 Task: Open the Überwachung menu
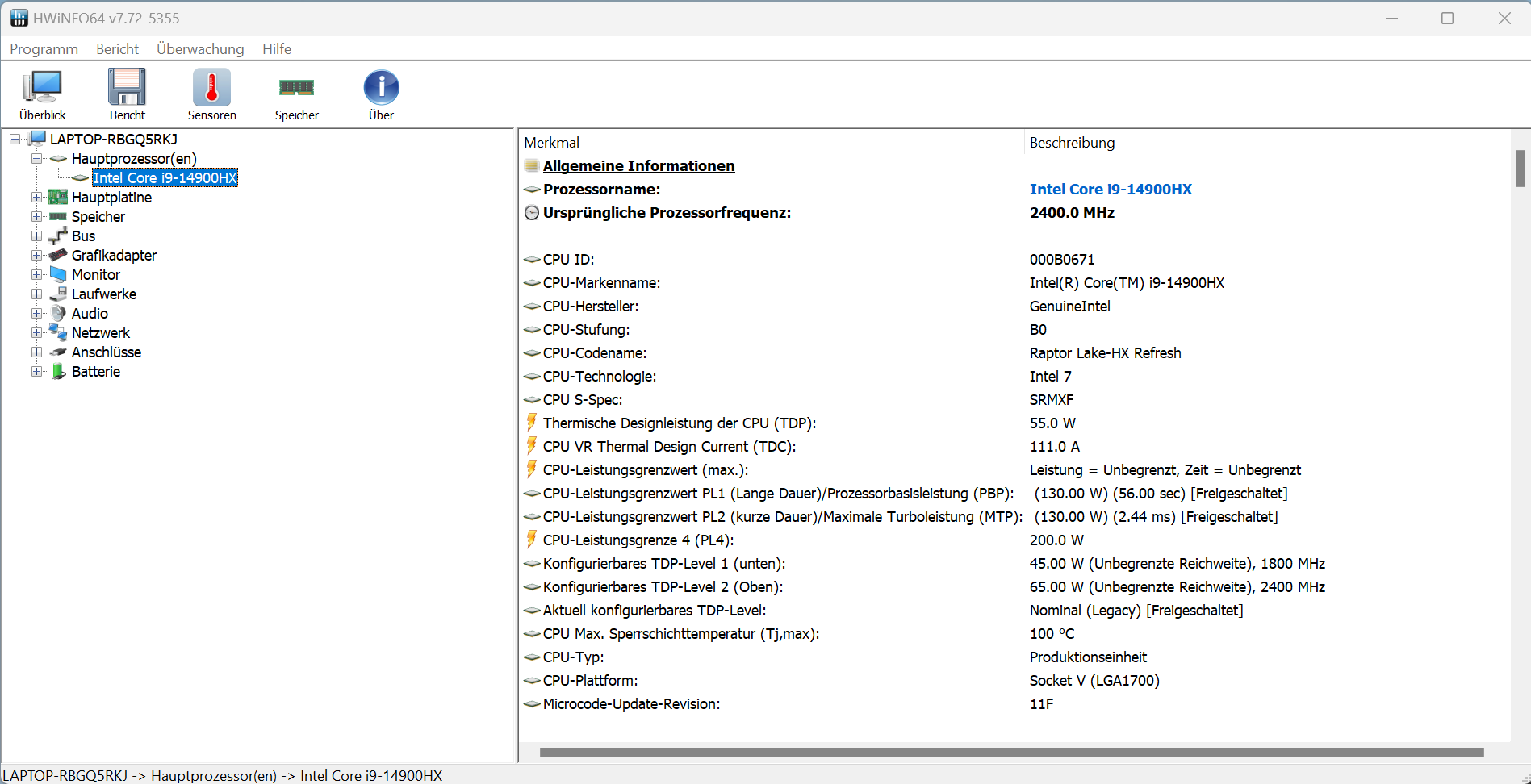tap(200, 49)
